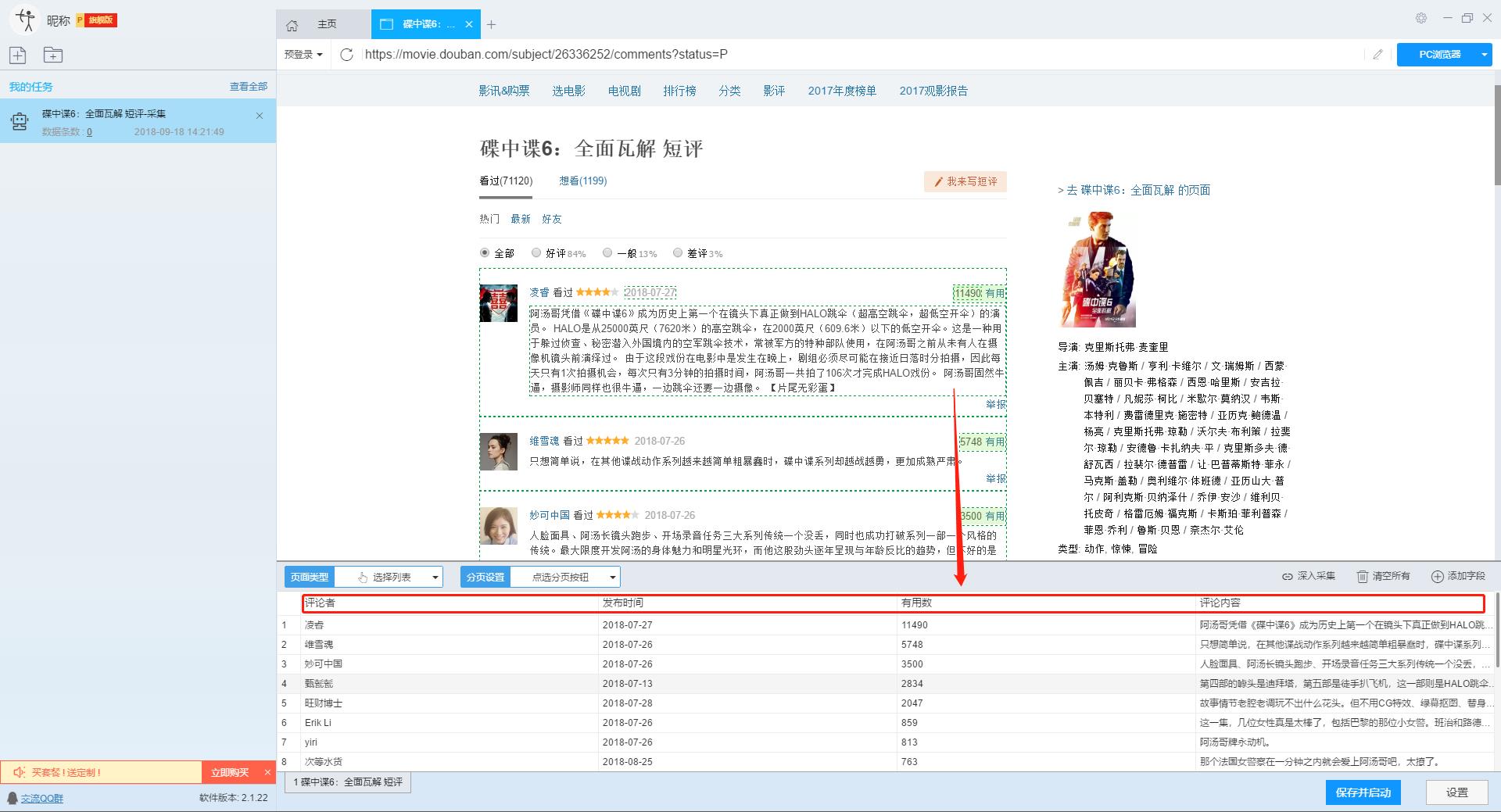Click 查看全部 in task sidebar
This screenshot has width=1501, height=812.
(248, 86)
